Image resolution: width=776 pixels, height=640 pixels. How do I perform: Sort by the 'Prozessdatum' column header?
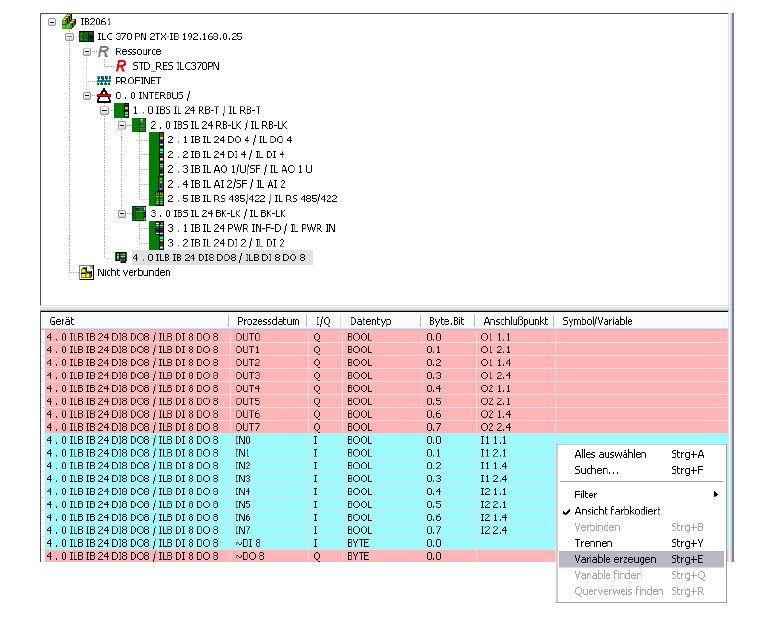tap(267, 321)
